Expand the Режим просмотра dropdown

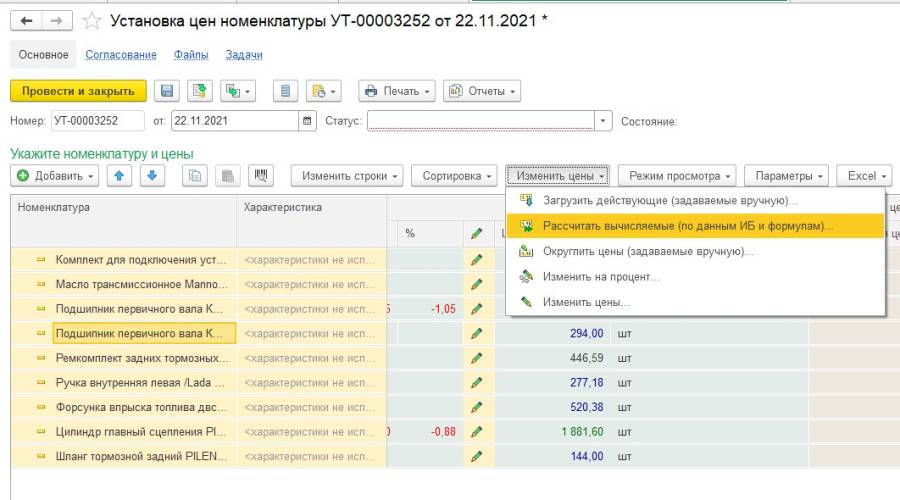click(676, 175)
